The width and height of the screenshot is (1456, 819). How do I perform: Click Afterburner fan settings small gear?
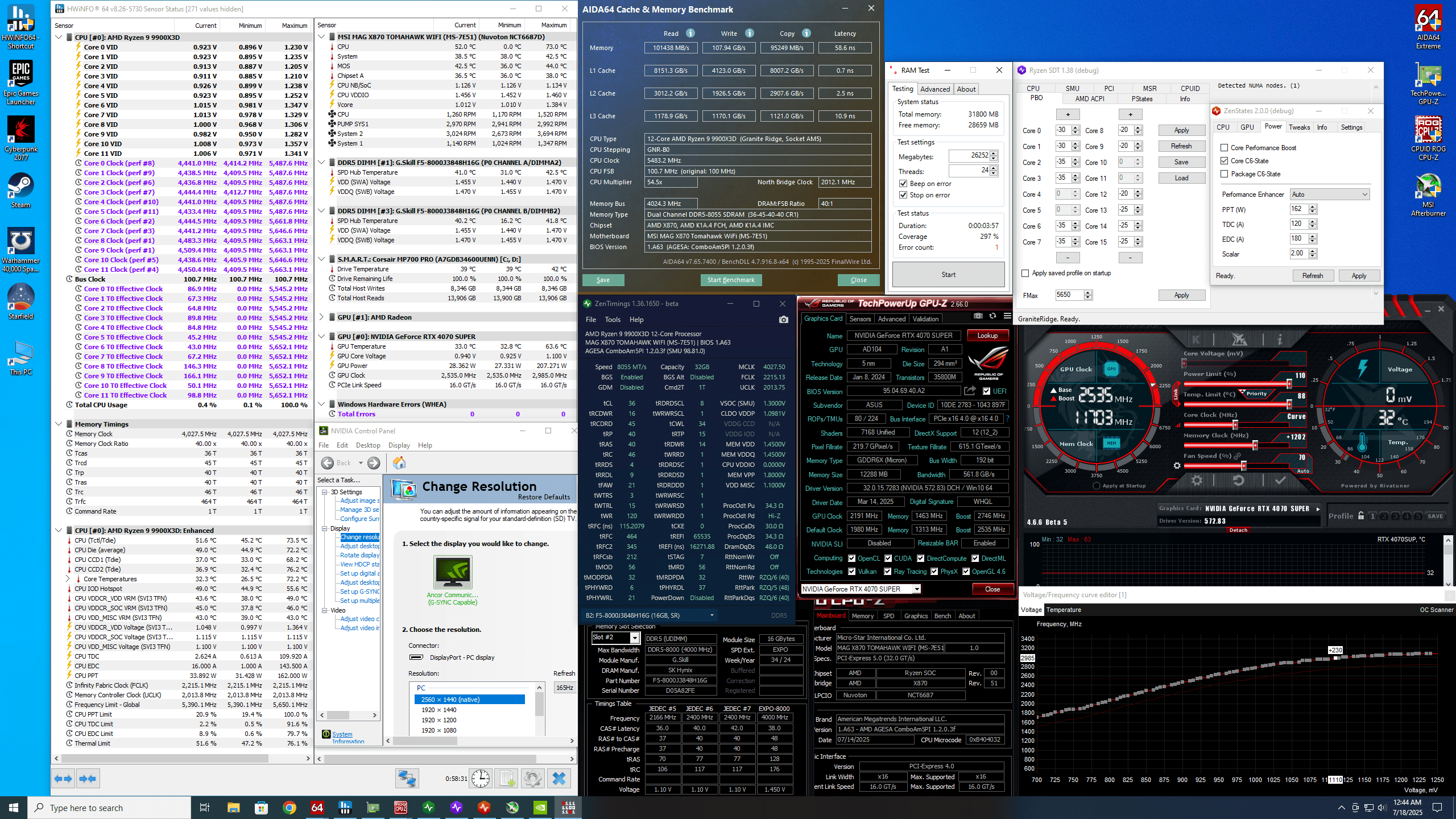(x=1177, y=466)
